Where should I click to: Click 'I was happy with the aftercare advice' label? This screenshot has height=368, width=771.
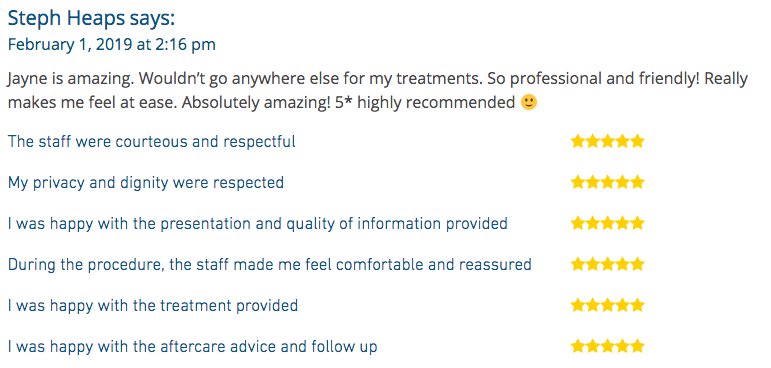(193, 347)
